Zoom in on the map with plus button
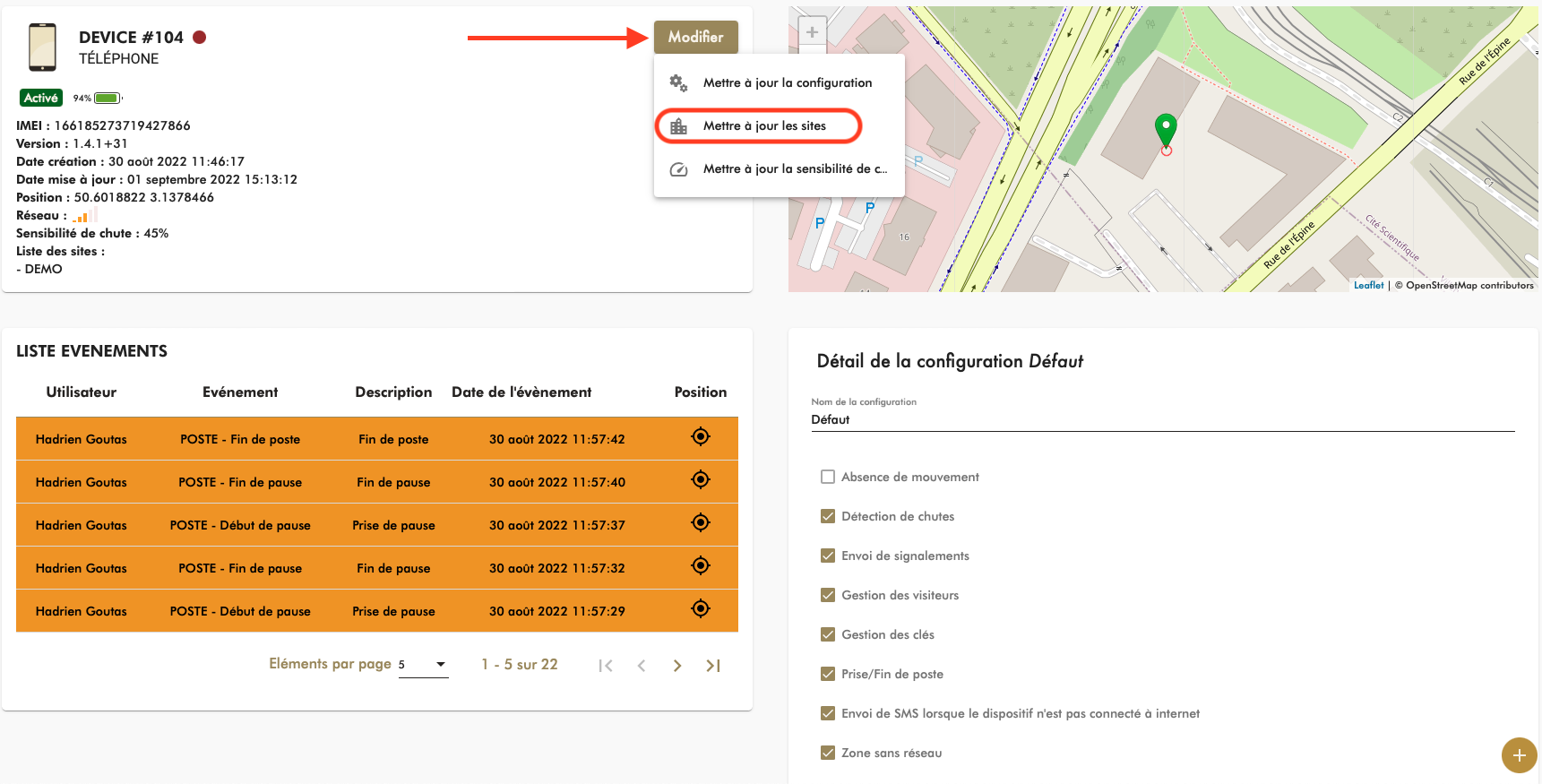This screenshot has height=784, width=1542. 812,33
